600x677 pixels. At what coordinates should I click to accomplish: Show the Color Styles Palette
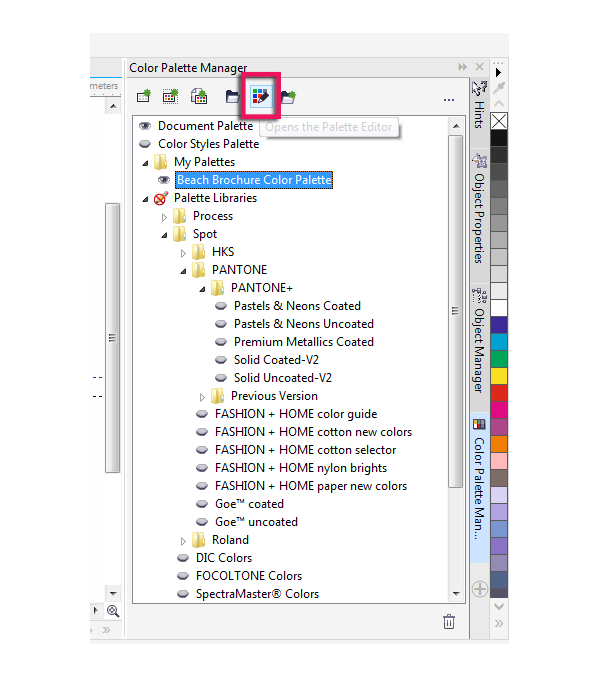click(x=145, y=144)
